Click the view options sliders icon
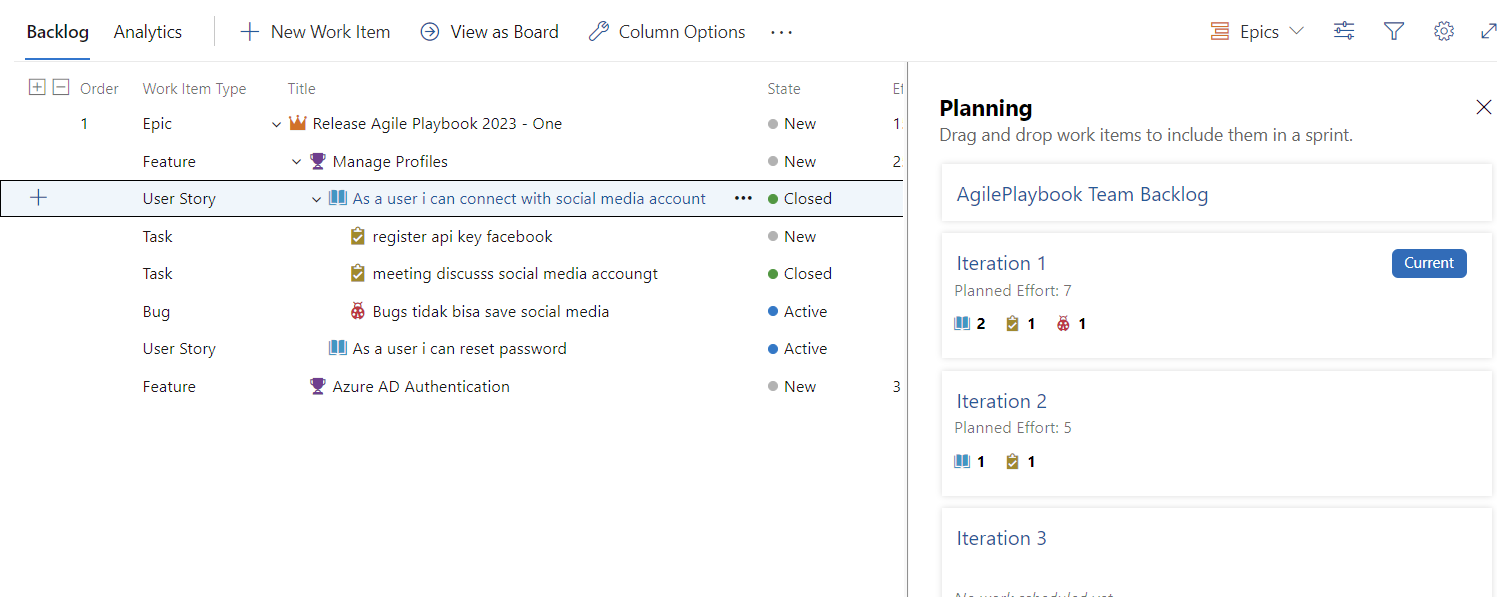Image resolution: width=1497 pixels, height=597 pixels. point(1344,31)
